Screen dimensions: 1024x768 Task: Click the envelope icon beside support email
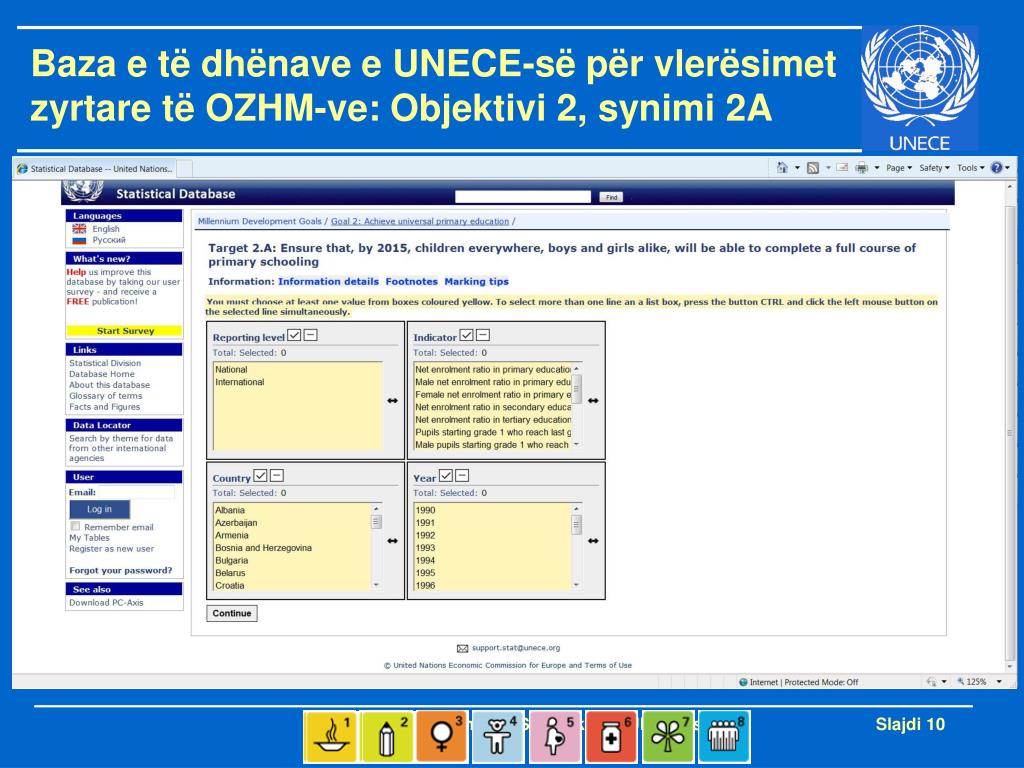462,648
